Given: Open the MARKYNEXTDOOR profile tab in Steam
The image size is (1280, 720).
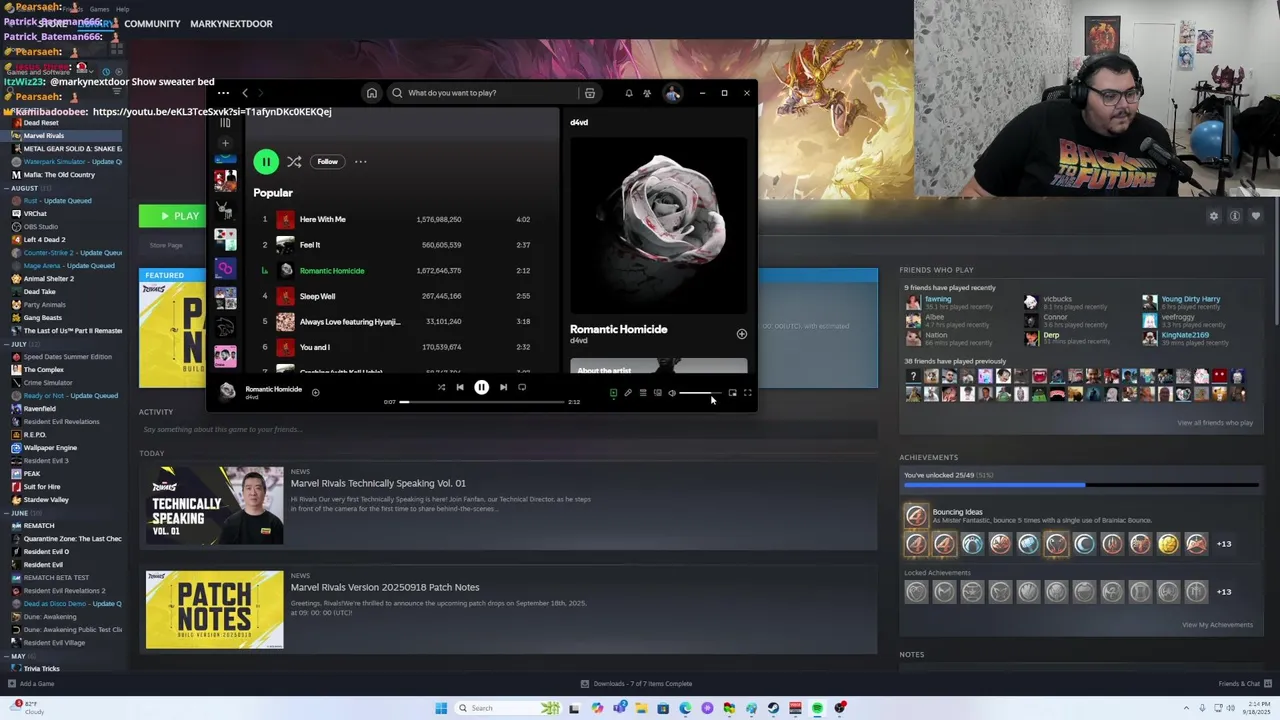Looking at the screenshot, I should (x=231, y=24).
